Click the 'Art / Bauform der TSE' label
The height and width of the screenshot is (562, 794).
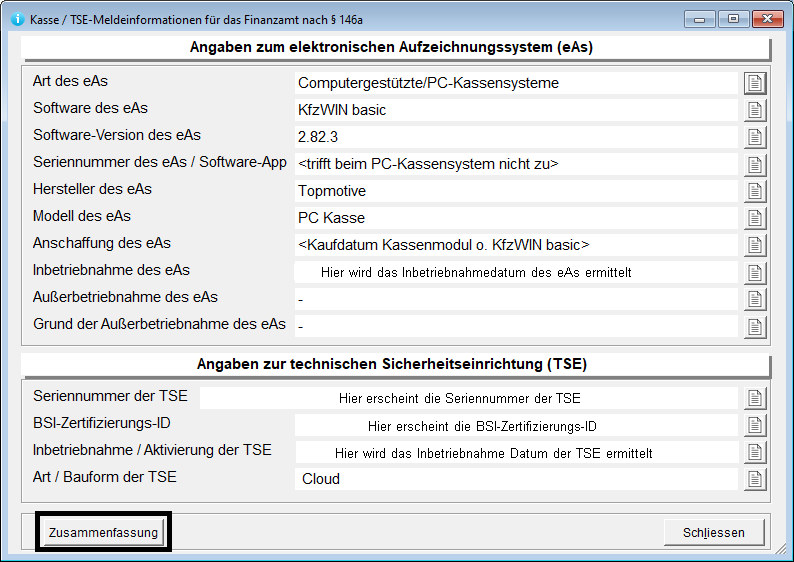pos(105,477)
